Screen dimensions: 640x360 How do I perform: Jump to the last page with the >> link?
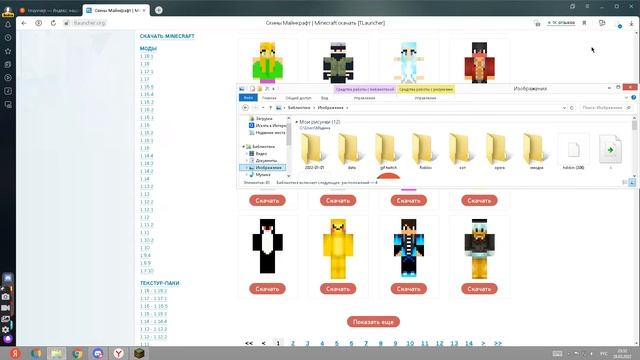(498, 344)
